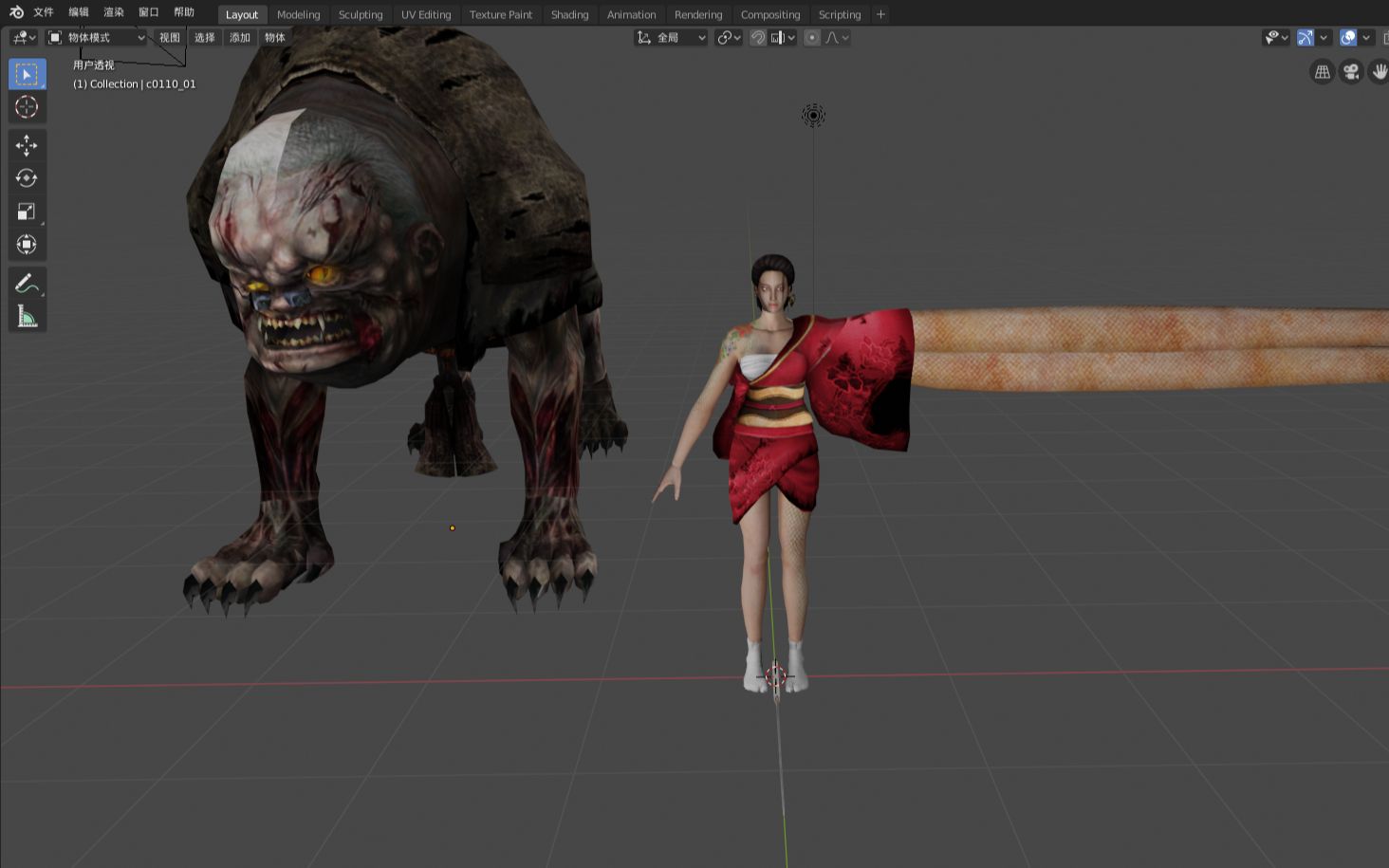Open the Blender logo menu
Viewport: 1389px width, 868px height.
(16, 12)
